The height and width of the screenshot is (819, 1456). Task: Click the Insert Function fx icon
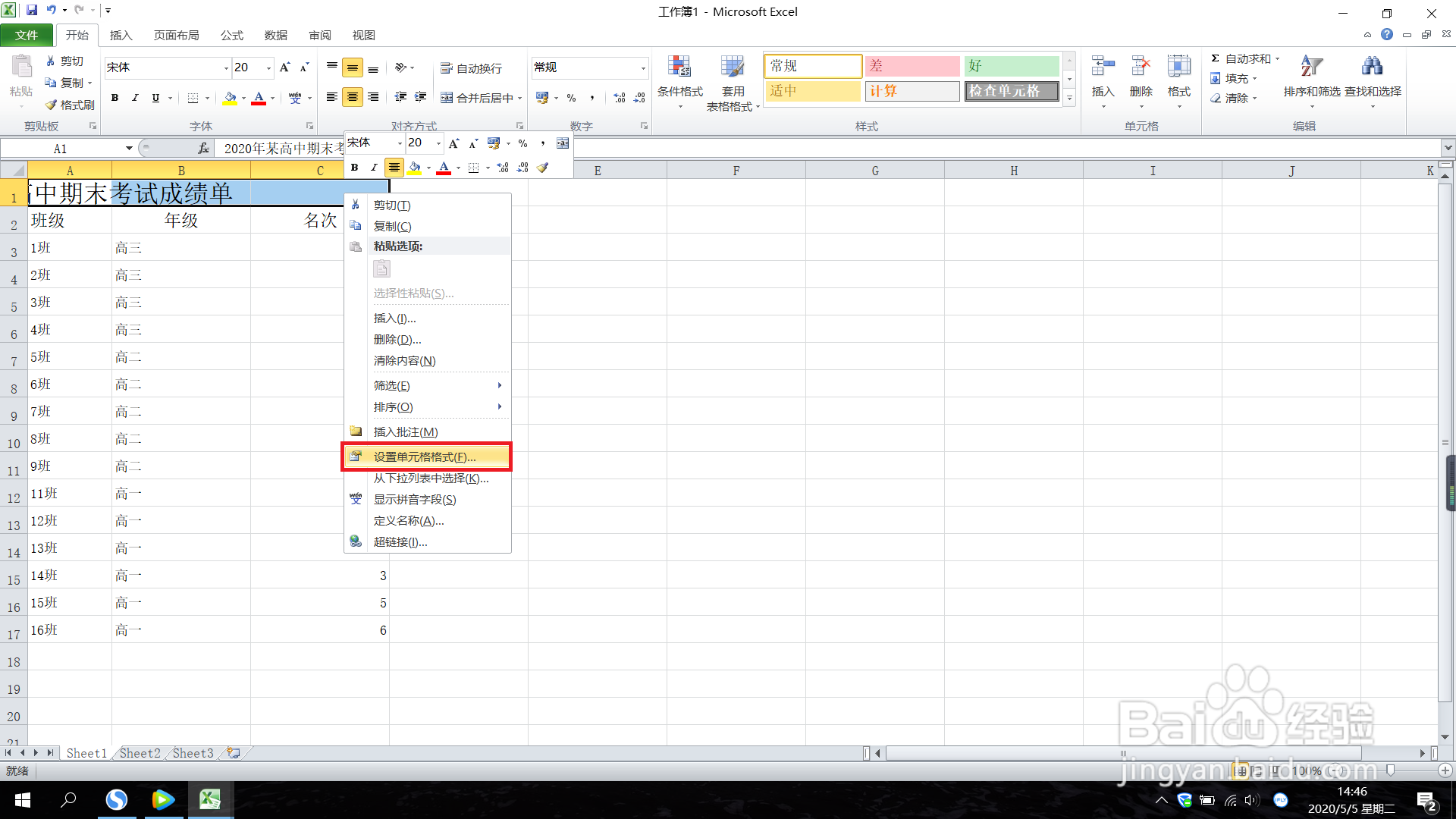click(x=203, y=149)
